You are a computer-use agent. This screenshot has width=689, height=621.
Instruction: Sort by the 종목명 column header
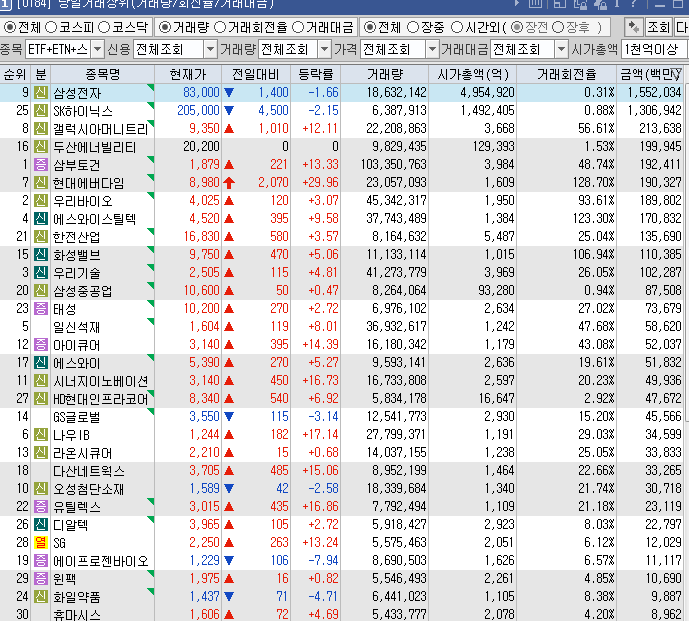103,74
